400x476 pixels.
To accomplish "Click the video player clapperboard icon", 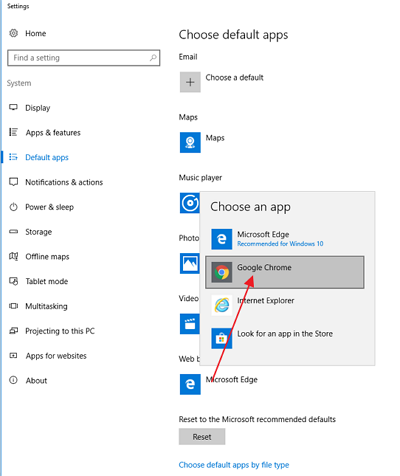I will 190,324.
